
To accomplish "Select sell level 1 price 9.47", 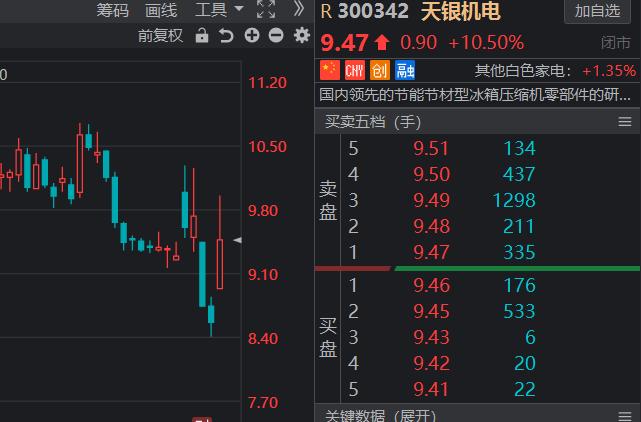I will (x=431, y=252).
